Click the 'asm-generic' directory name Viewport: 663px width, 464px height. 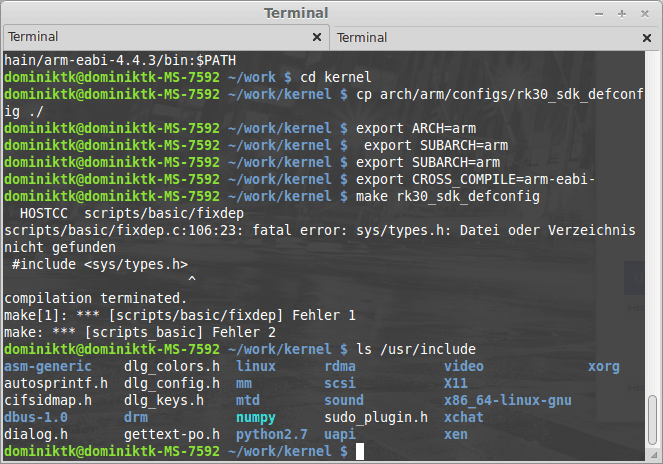pyautogui.click(x=48, y=367)
